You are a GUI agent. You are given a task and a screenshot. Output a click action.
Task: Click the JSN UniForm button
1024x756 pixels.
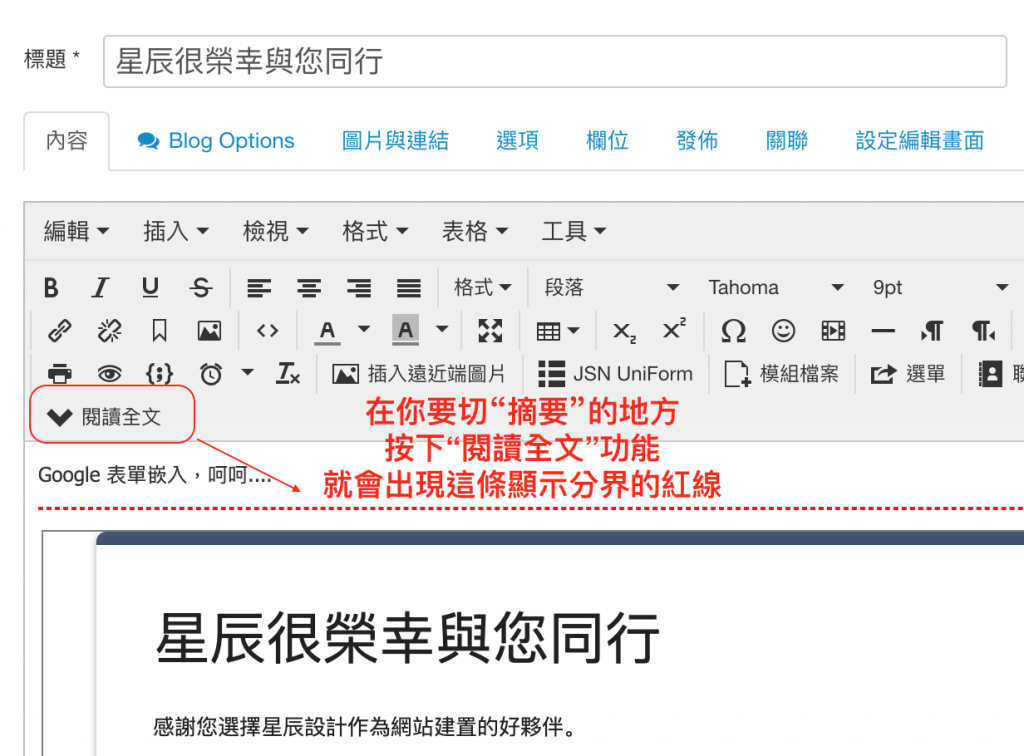coord(615,374)
